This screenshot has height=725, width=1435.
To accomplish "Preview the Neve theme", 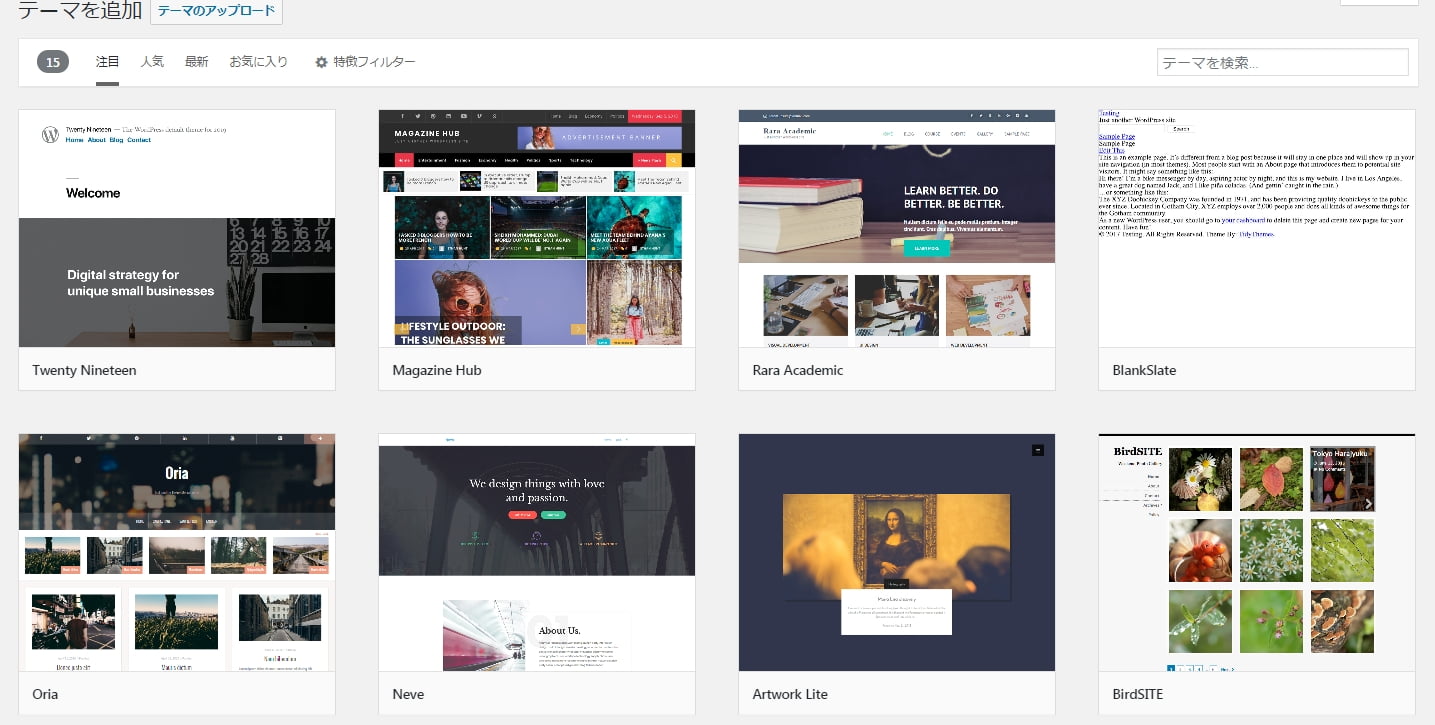I will 536,552.
